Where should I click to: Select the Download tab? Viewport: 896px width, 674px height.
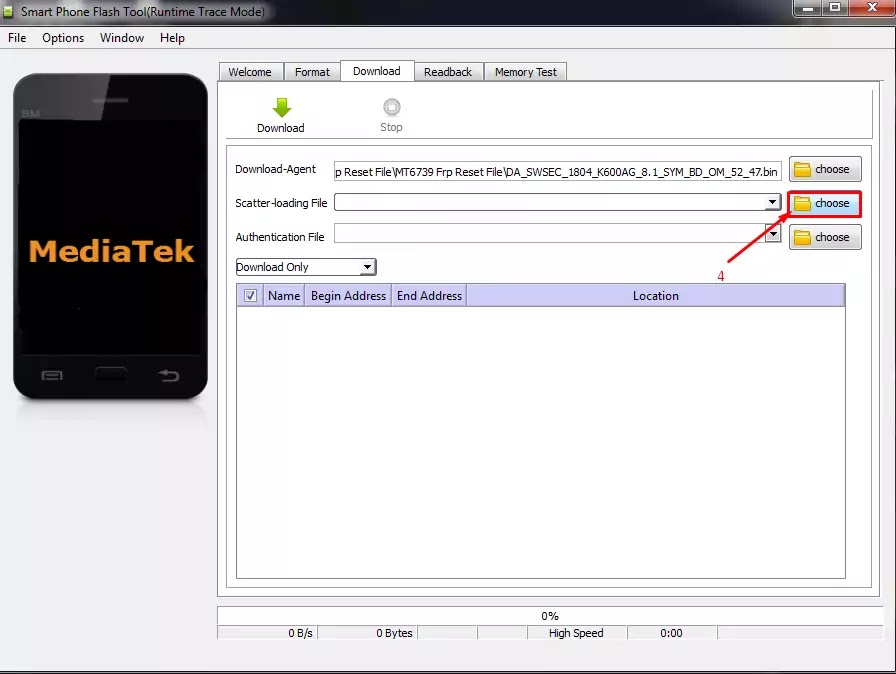(377, 71)
